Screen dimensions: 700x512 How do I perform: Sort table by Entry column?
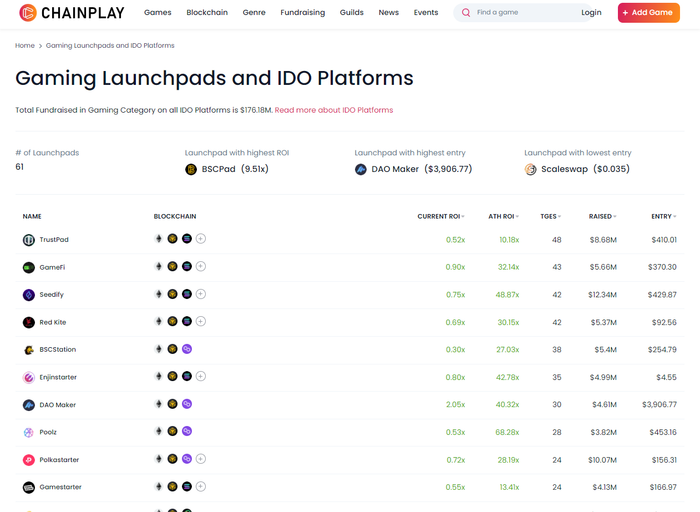(664, 216)
